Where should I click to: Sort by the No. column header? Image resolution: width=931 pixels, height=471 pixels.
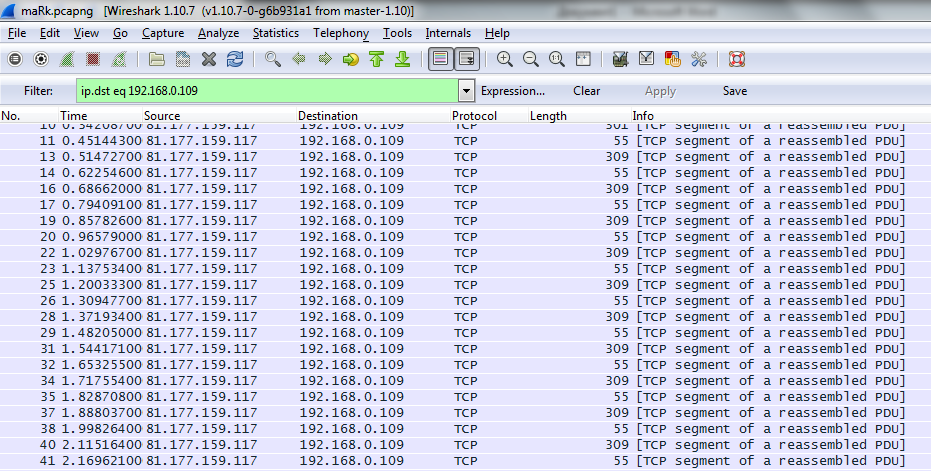pos(29,116)
